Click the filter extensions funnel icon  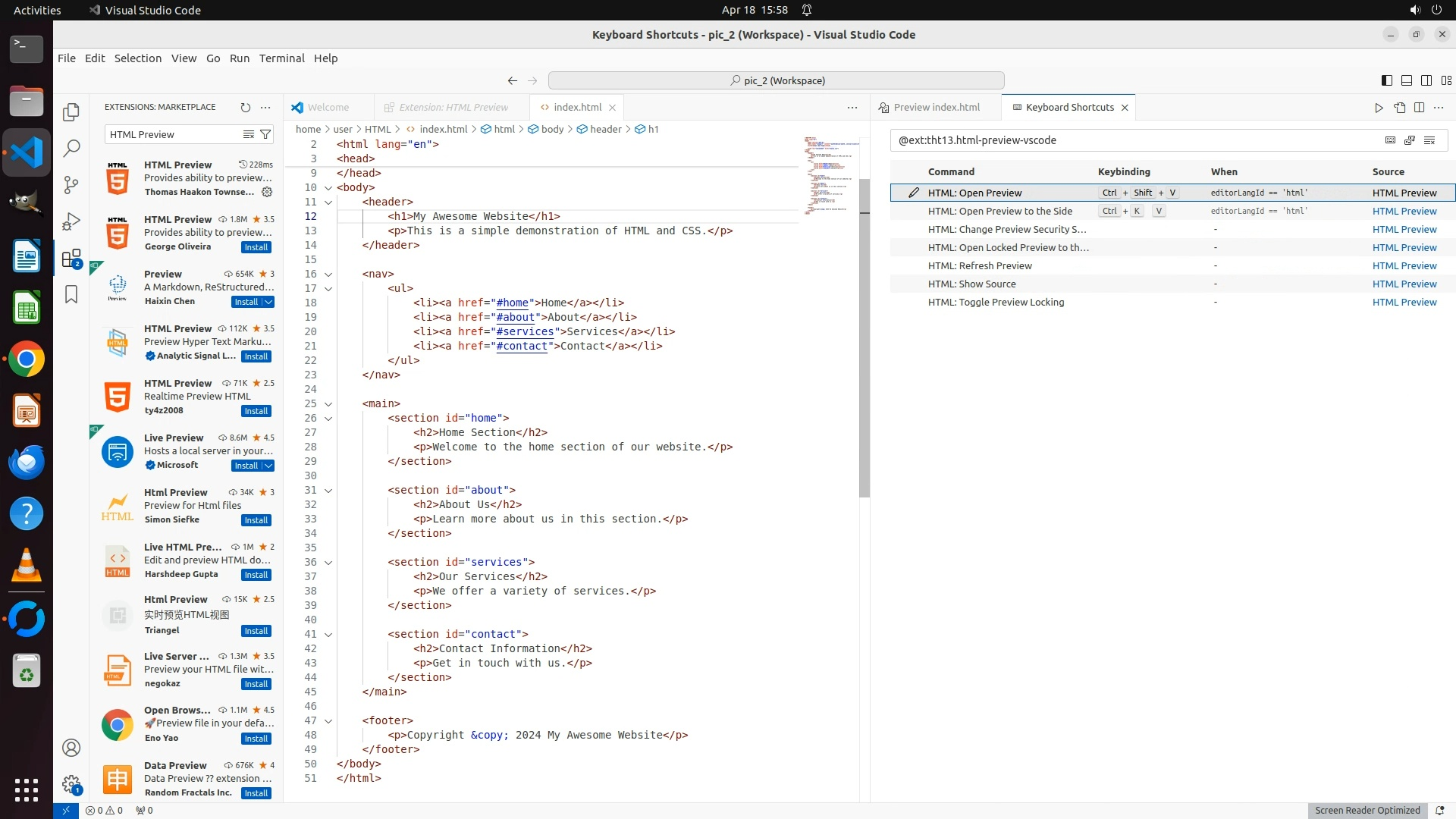click(x=265, y=134)
